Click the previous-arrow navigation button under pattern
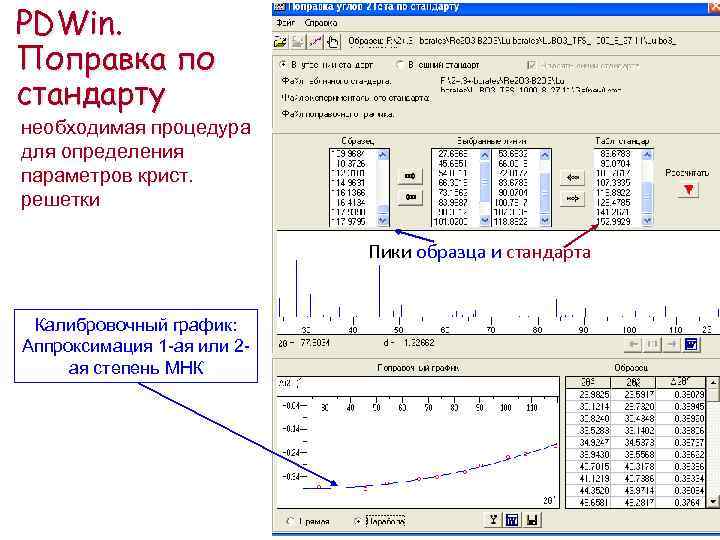 pyautogui.click(x=634, y=344)
